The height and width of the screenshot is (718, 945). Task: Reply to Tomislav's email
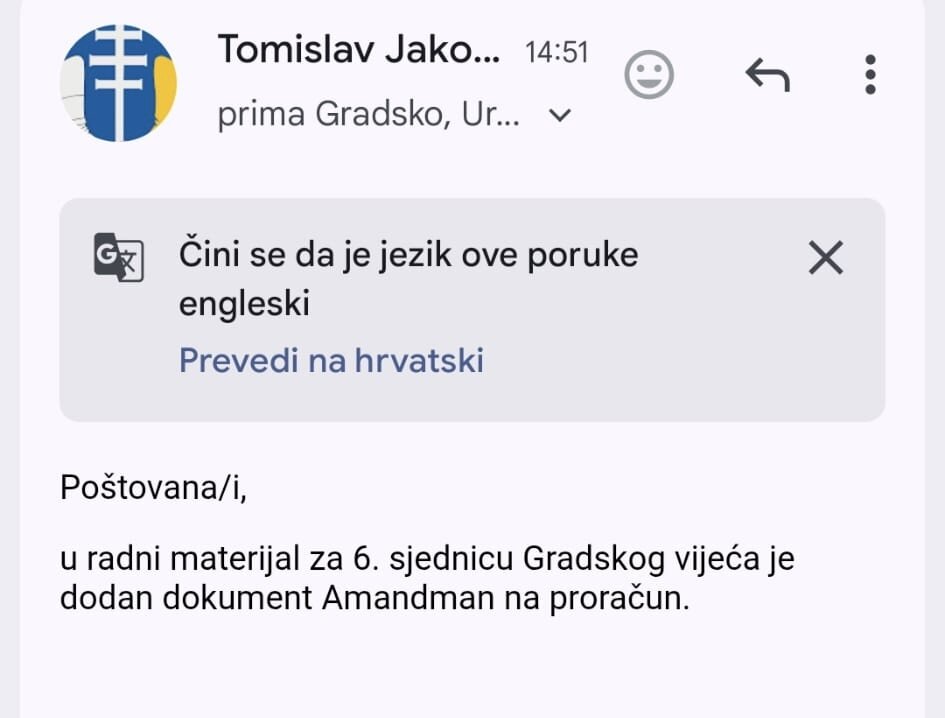pos(767,75)
